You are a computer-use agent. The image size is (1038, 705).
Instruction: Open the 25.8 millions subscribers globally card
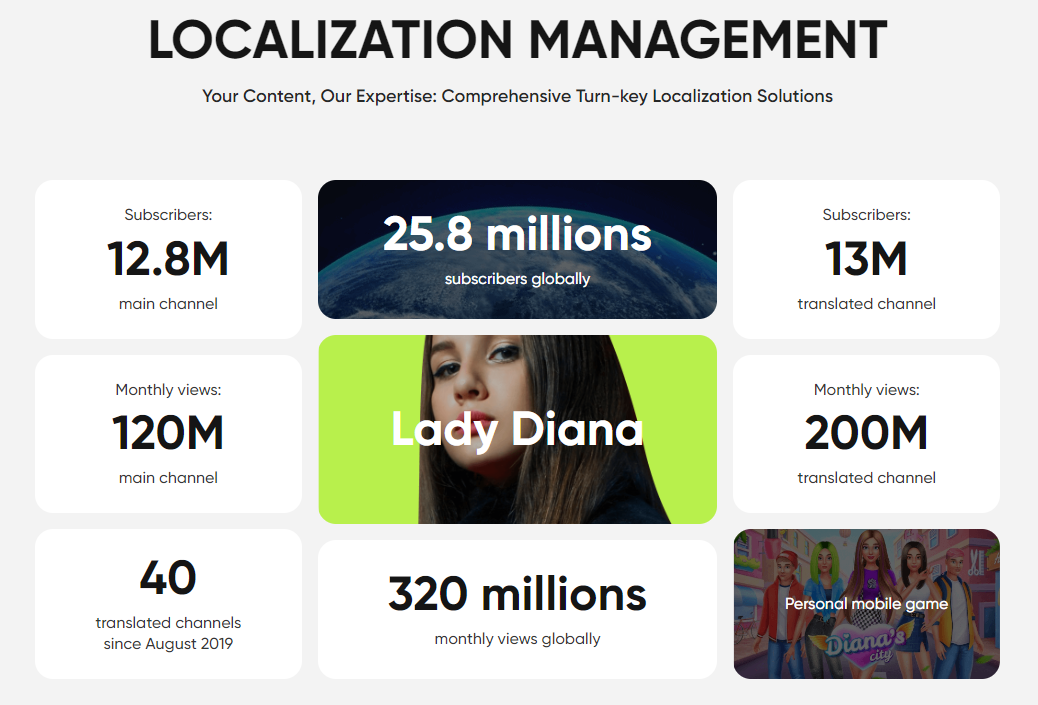click(517, 249)
